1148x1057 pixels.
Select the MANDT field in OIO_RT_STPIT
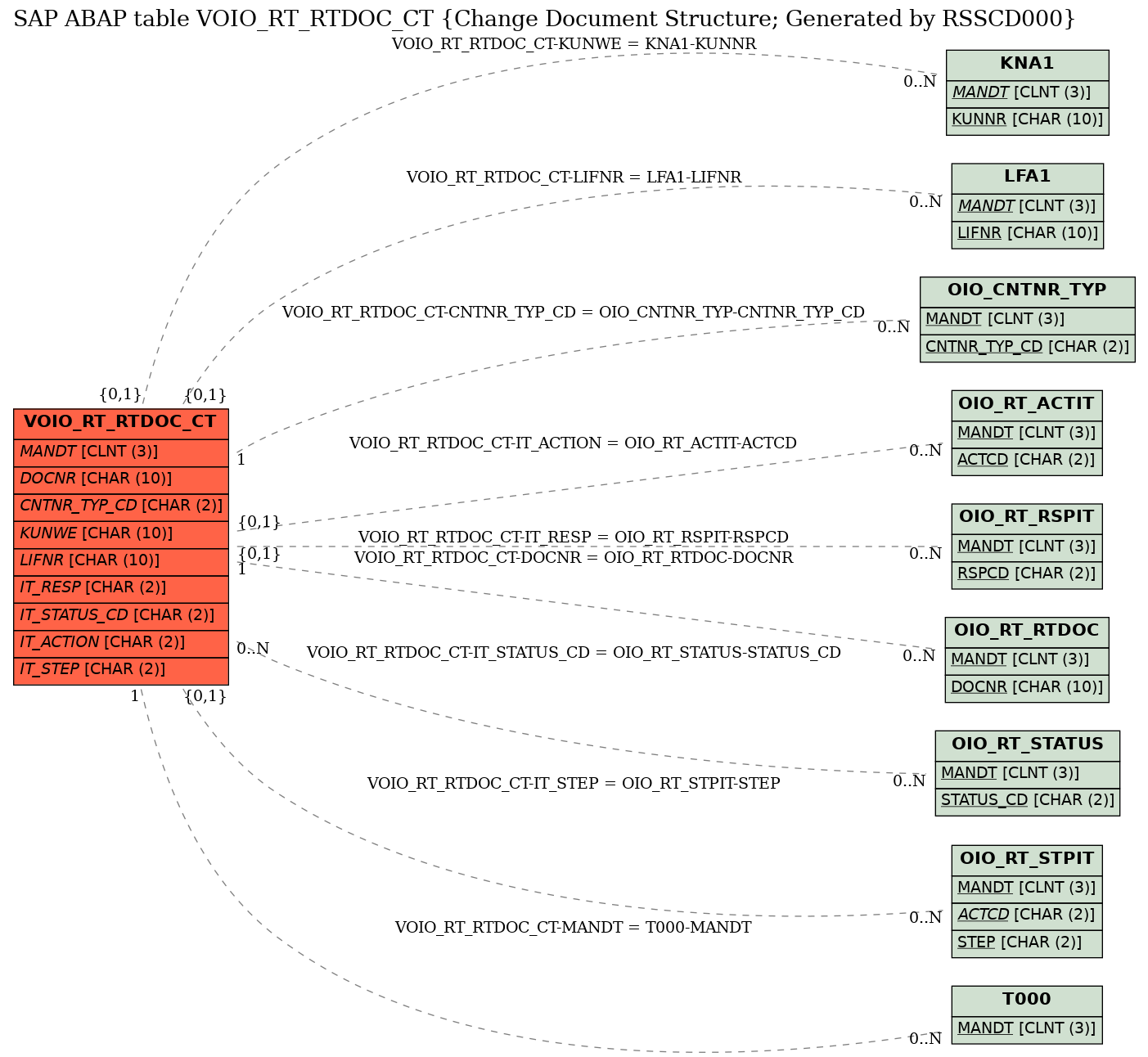click(x=1027, y=888)
